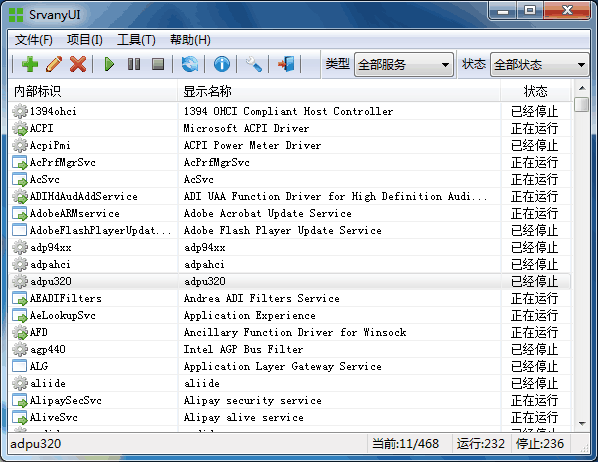Open the 状态 dropdown showing 全部状态
This screenshot has height=462, width=598.
click(x=539, y=64)
